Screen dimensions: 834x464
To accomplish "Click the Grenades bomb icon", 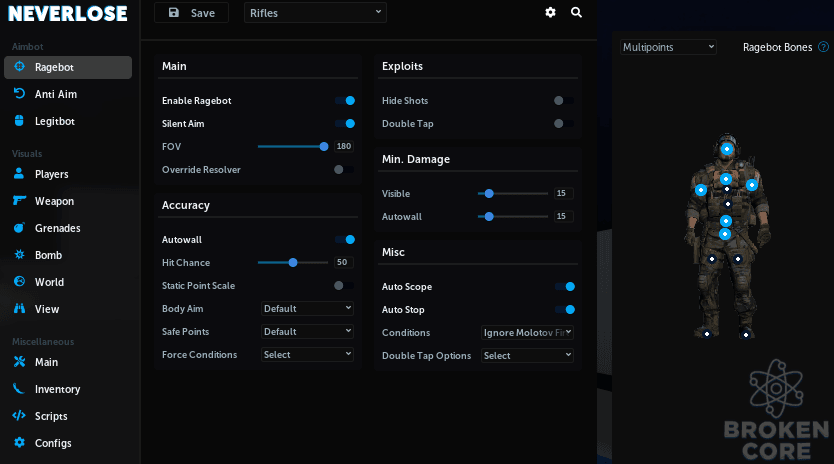I will point(19,228).
